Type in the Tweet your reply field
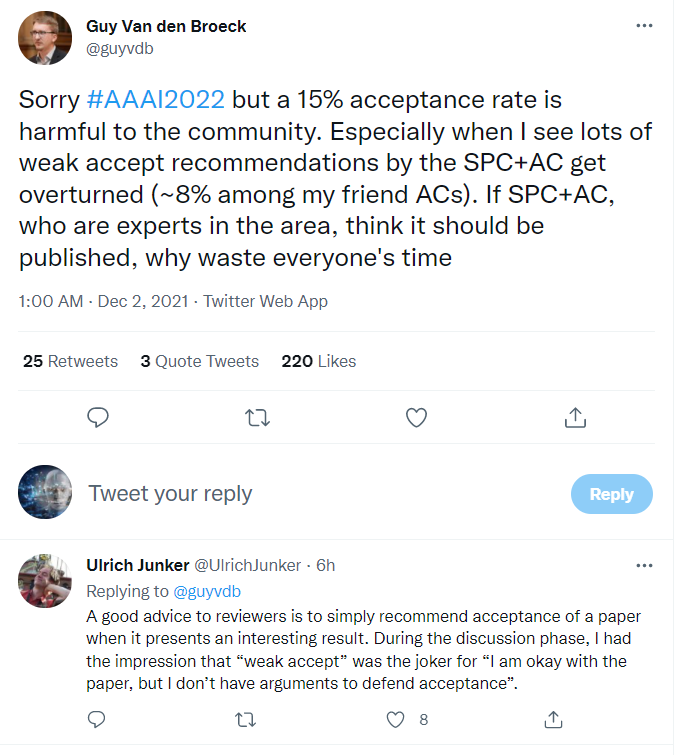The width and height of the screenshot is (699, 755). (300, 494)
